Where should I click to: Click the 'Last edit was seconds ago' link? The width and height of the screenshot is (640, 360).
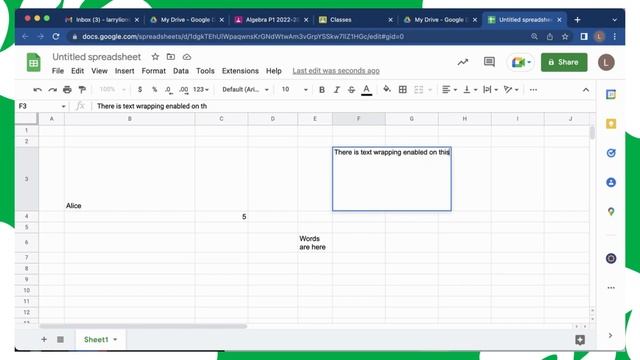coord(336,71)
